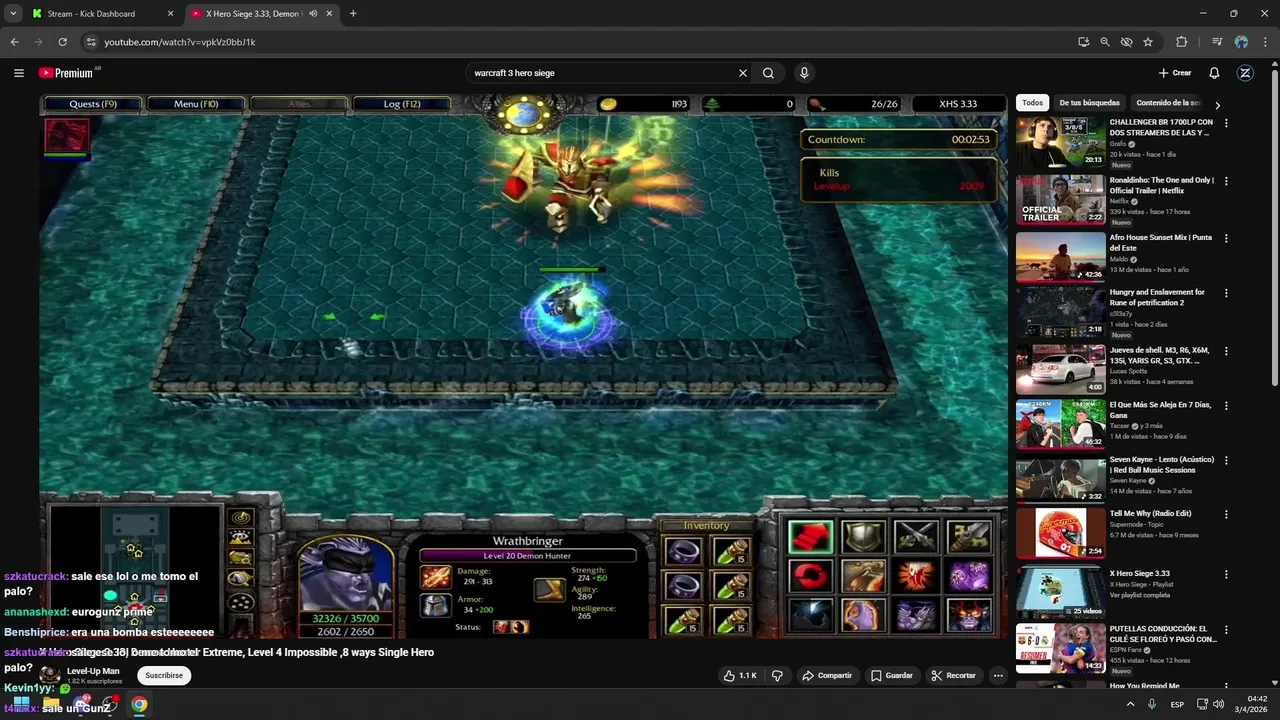Select the De tus búsquedas chip

tap(1089, 103)
